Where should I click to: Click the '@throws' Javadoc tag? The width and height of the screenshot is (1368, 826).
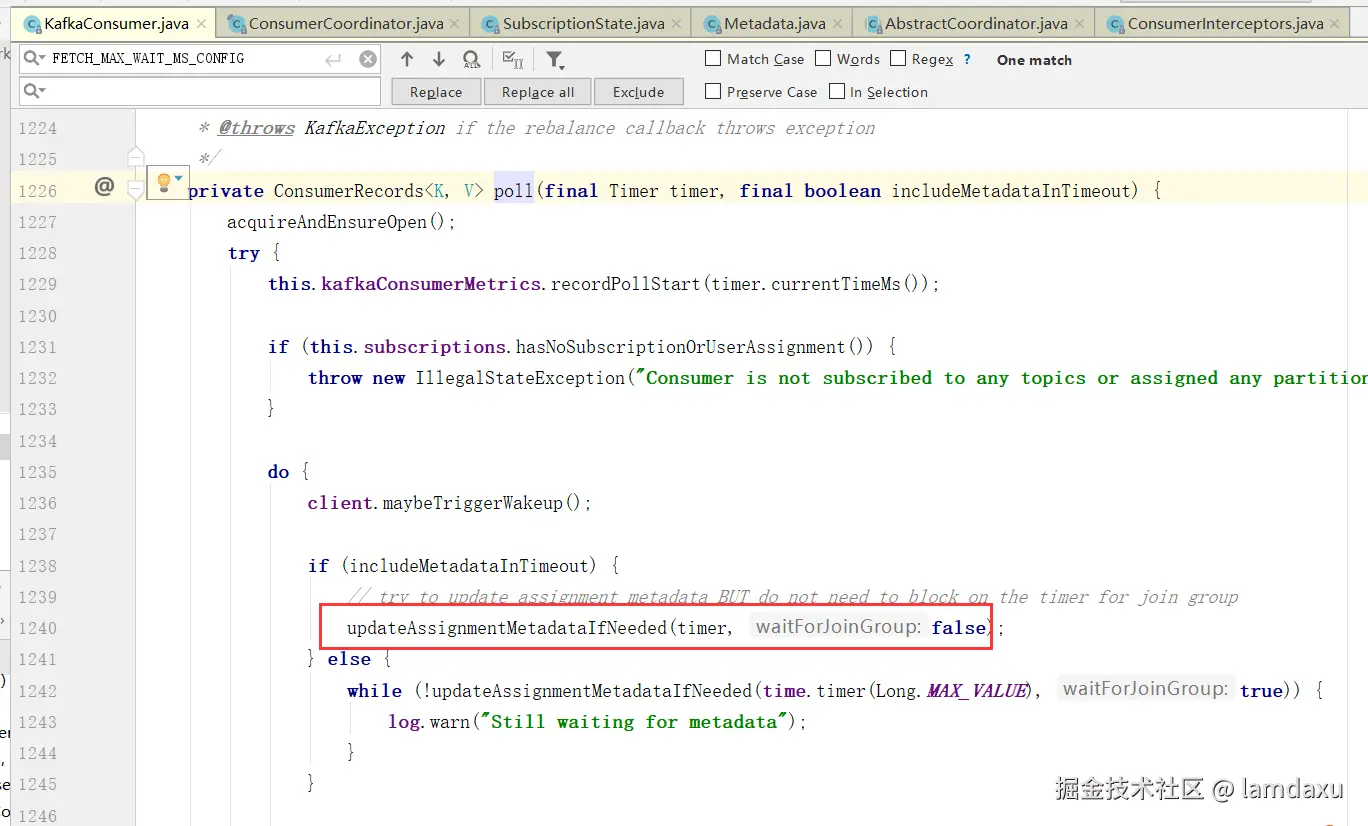(257, 128)
